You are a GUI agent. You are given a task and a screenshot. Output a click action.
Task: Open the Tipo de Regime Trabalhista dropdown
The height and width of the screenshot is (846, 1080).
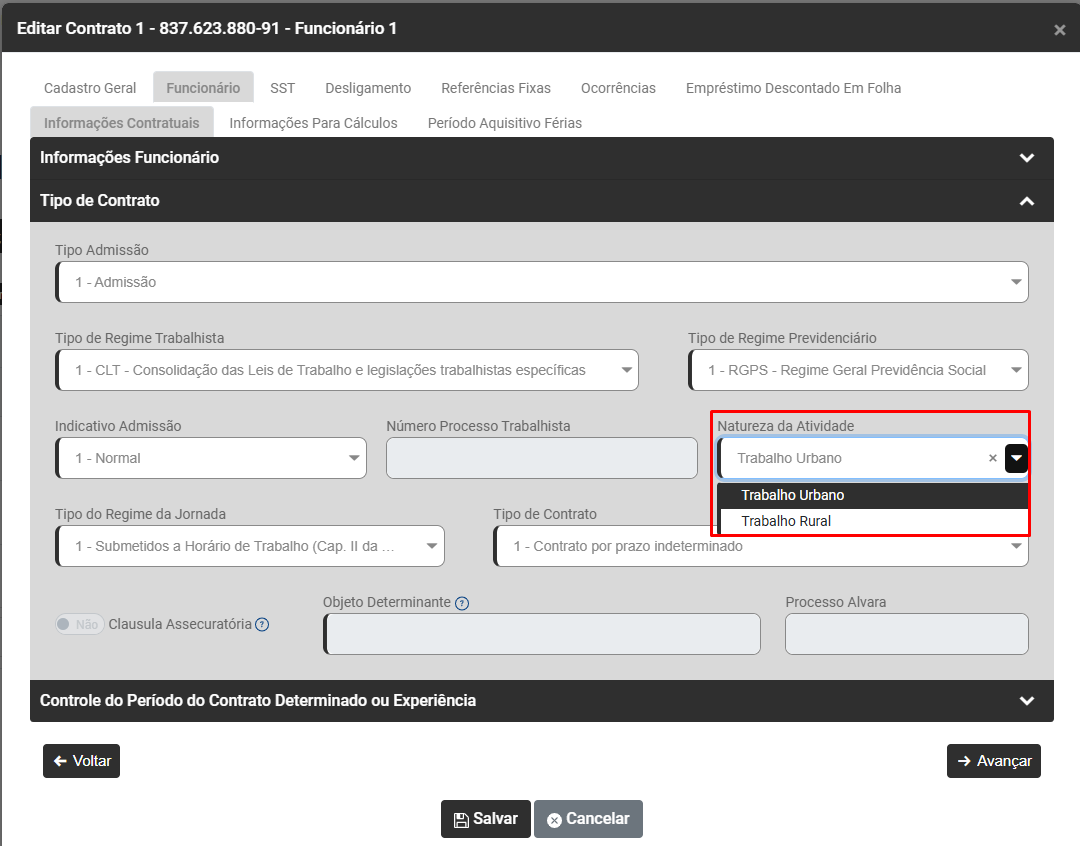pyautogui.click(x=346, y=370)
